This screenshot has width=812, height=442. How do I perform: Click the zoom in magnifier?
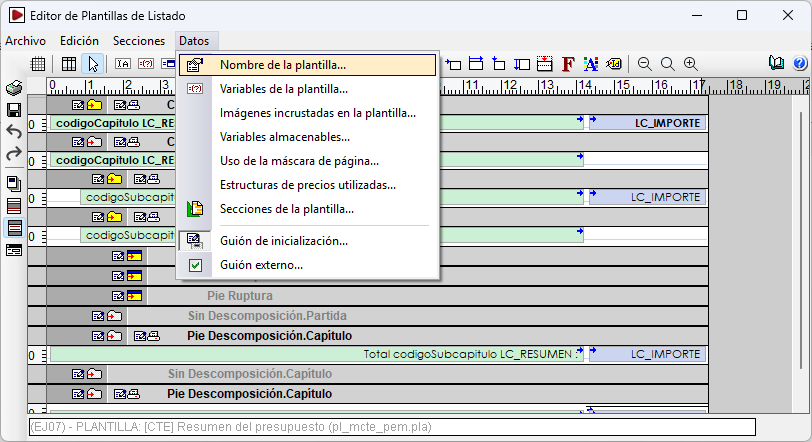pos(691,64)
